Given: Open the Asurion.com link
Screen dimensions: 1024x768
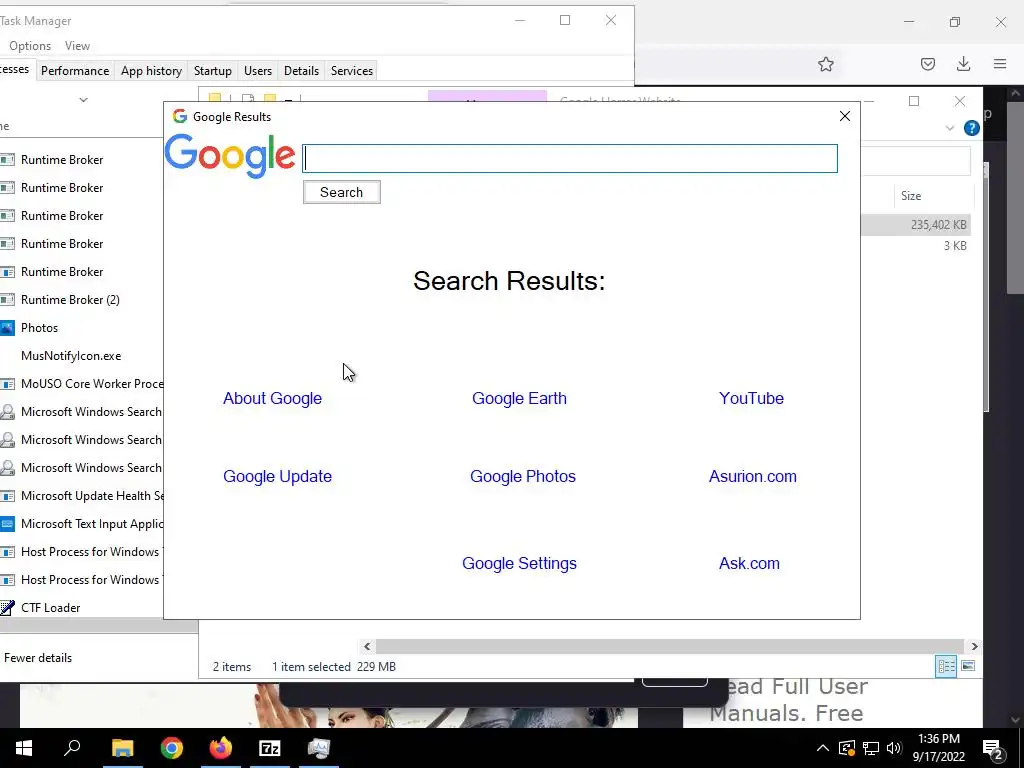Looking at the screenshot, I should 752,477.
